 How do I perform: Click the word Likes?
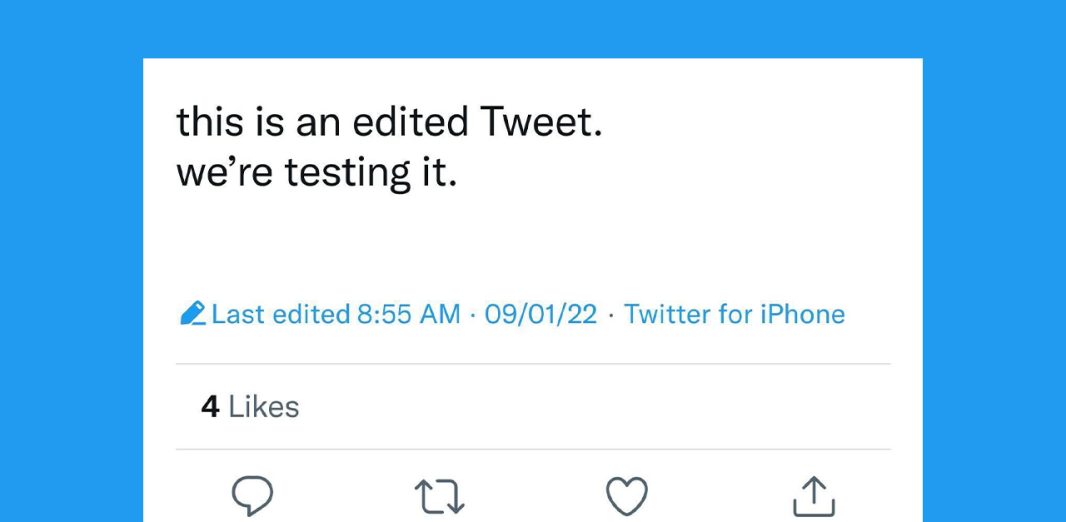pyautogui.click(x=264, y=407)
